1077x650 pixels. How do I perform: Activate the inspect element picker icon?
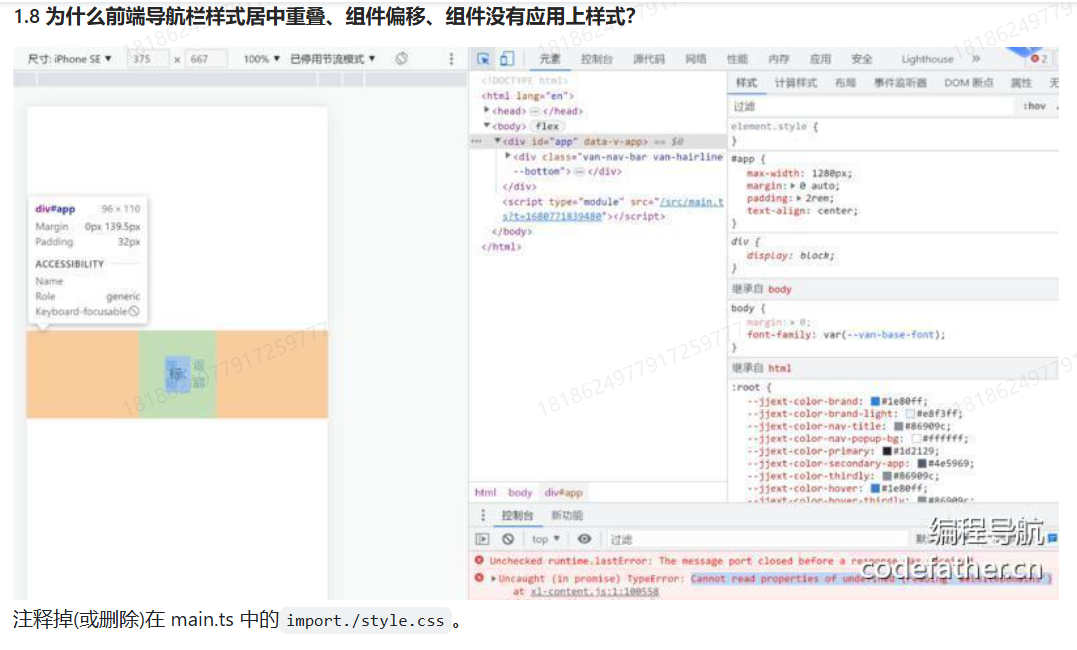(484, 59)
